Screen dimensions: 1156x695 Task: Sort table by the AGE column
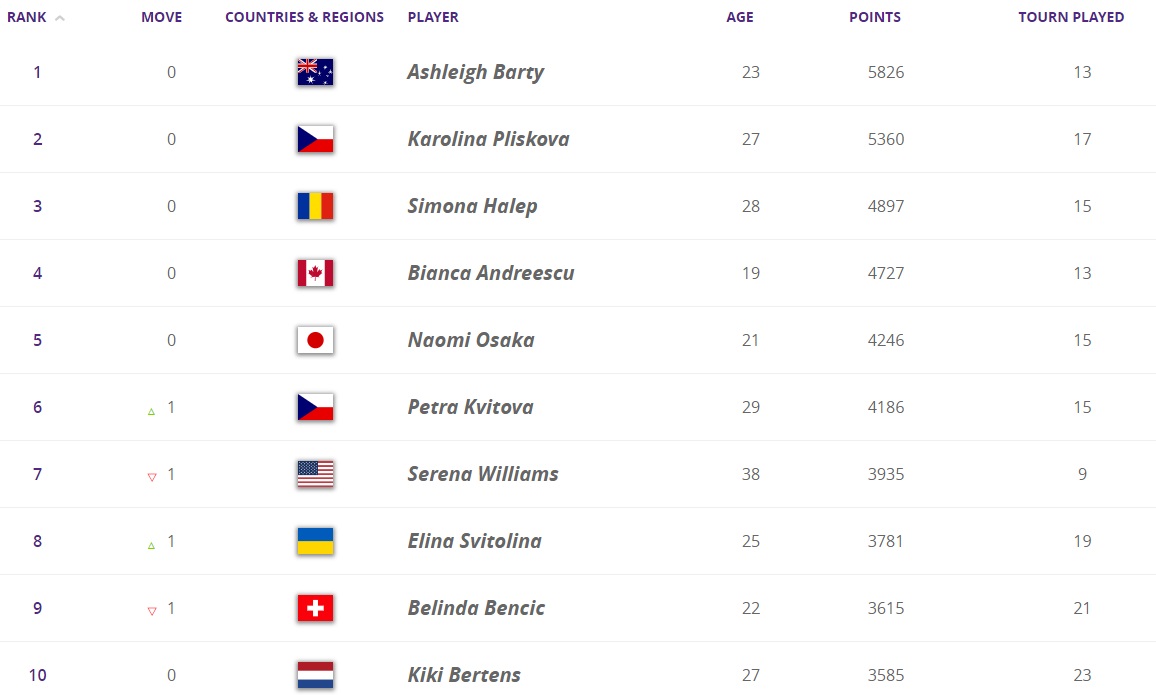pyautogui.click(x=740, y=17)
